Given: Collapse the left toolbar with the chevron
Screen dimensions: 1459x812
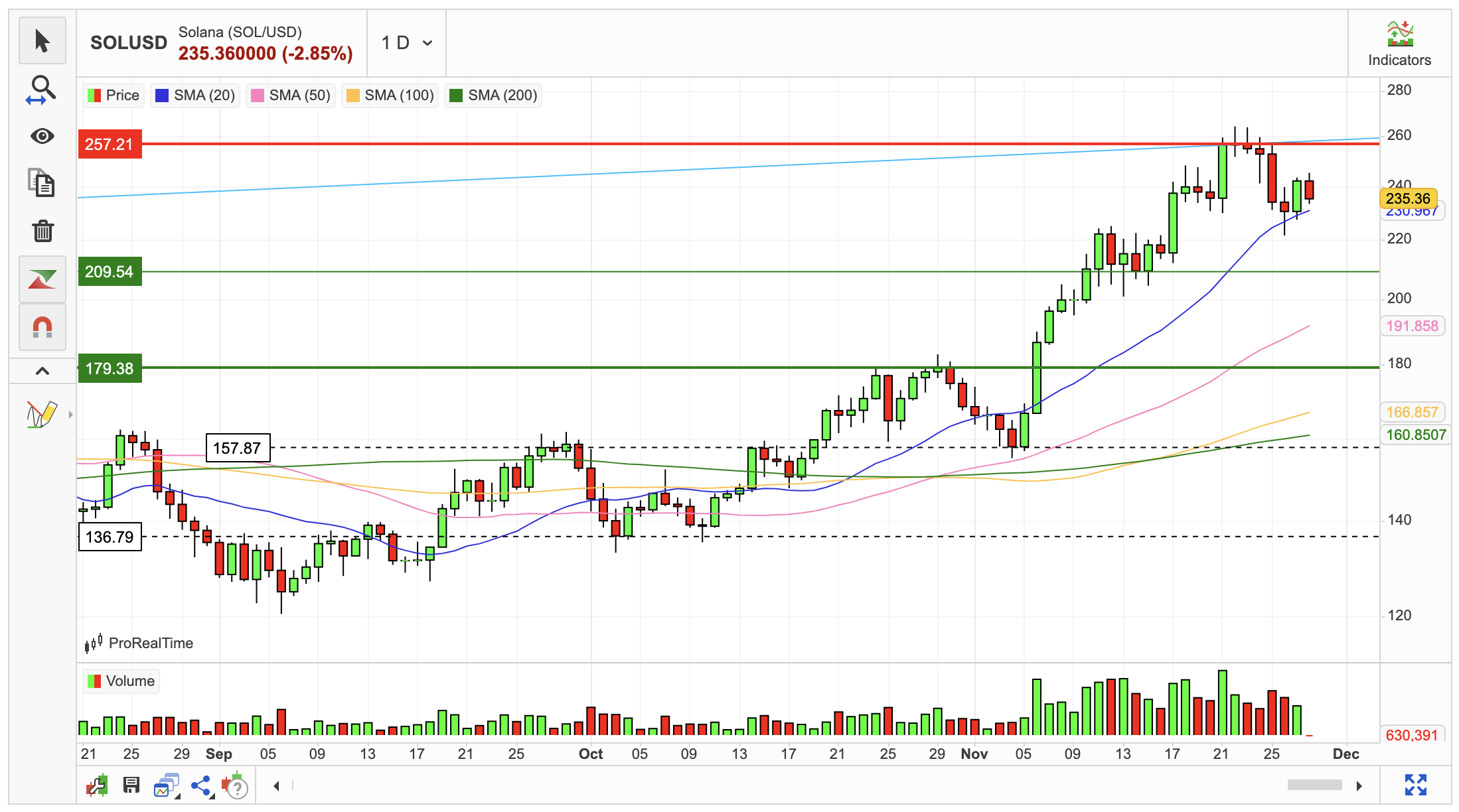Looking at the screenshot, I should (42, 371).
